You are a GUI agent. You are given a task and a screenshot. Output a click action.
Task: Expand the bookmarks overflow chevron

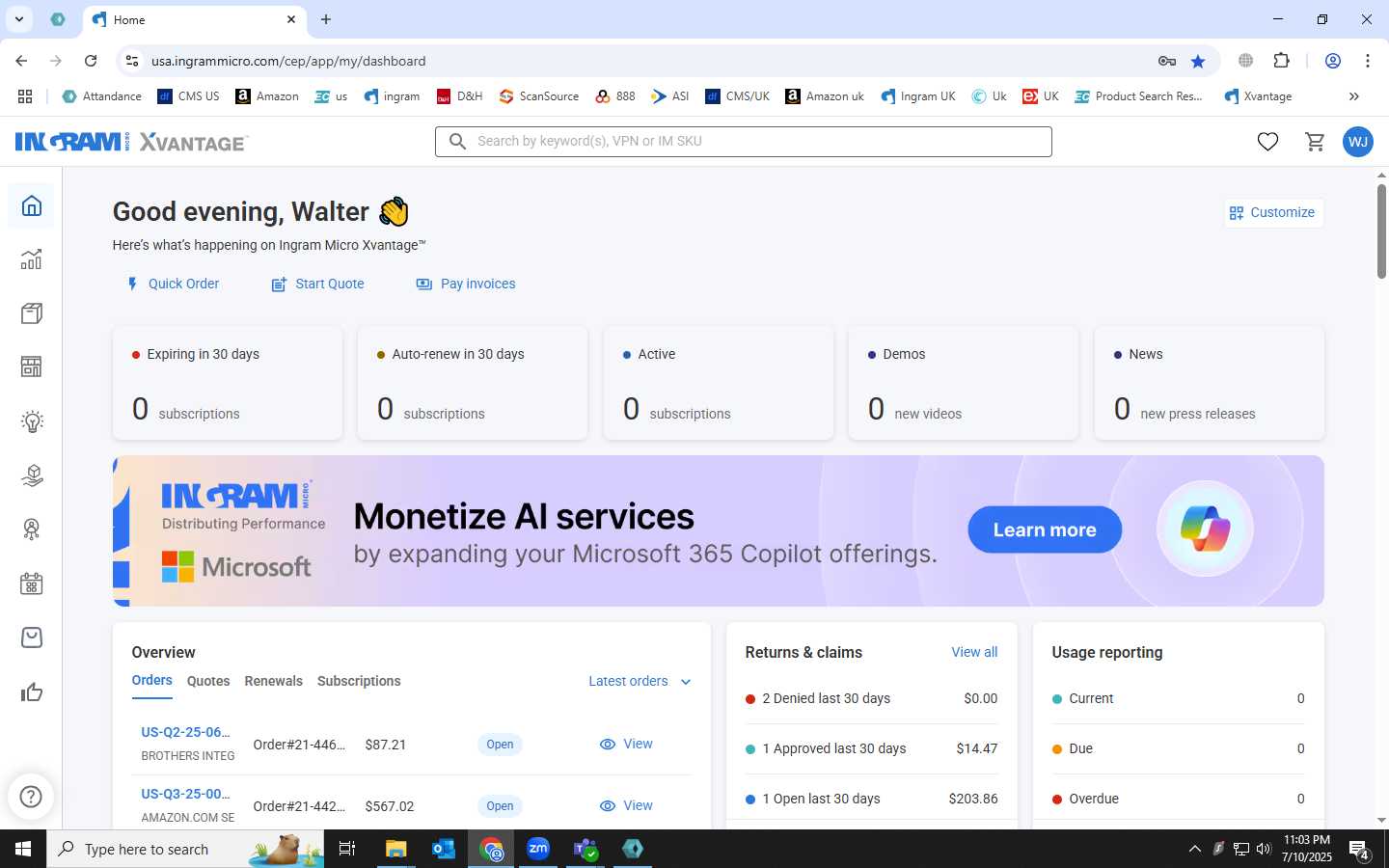[1354, 96]
